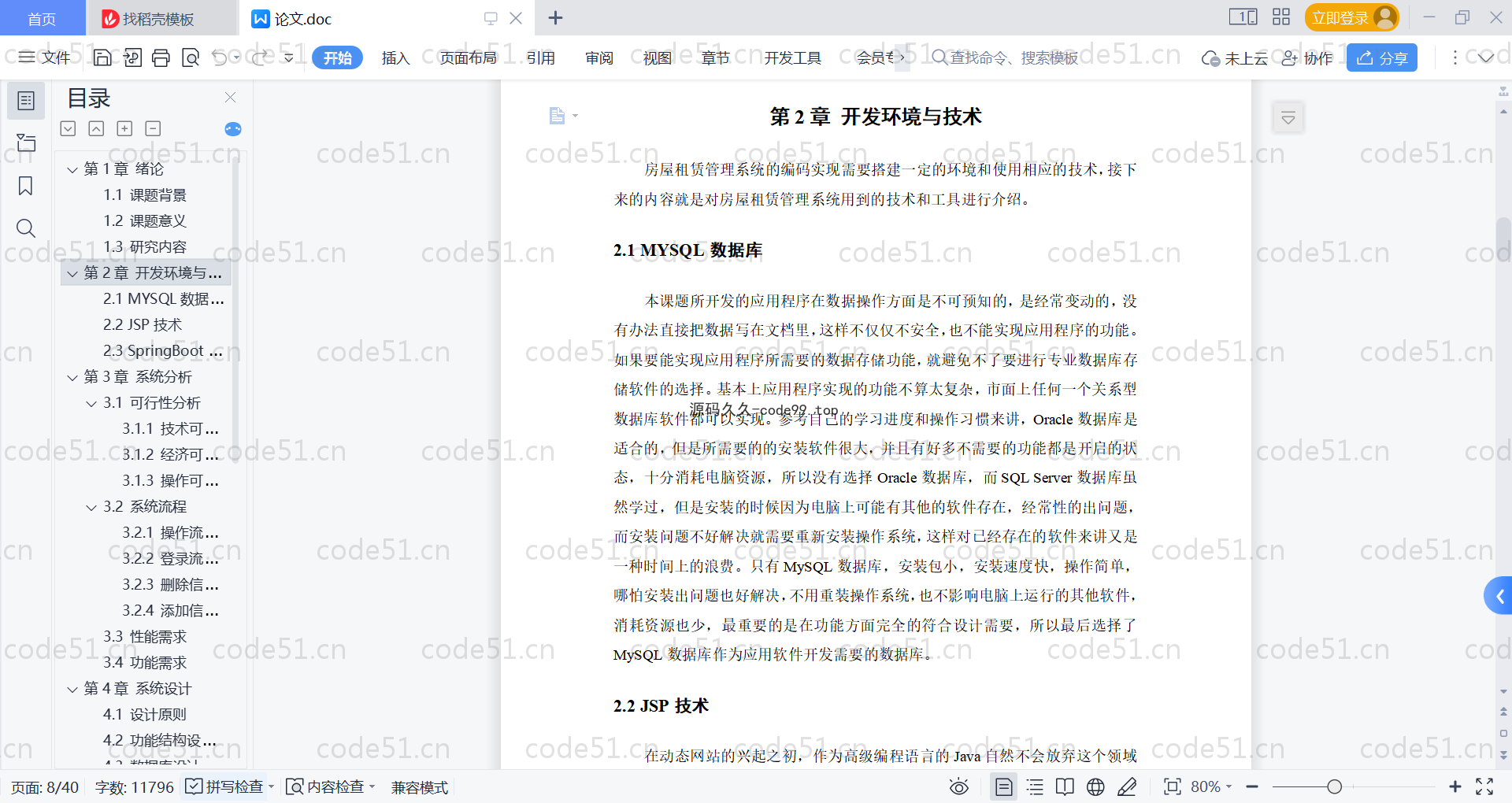Open the 80% zoom level dropdown
1512x803 pixels.
1211,786
